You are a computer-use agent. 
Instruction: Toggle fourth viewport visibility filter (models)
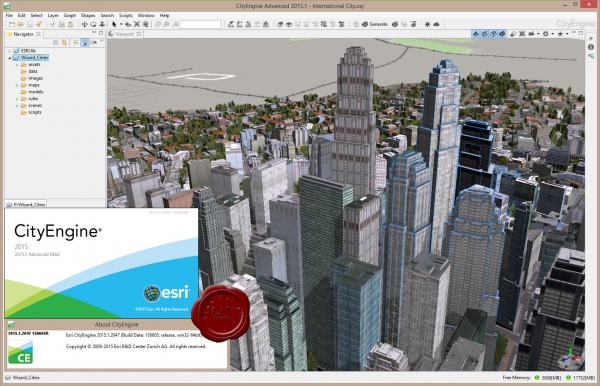pyautogui.click(x=502, y=34)
